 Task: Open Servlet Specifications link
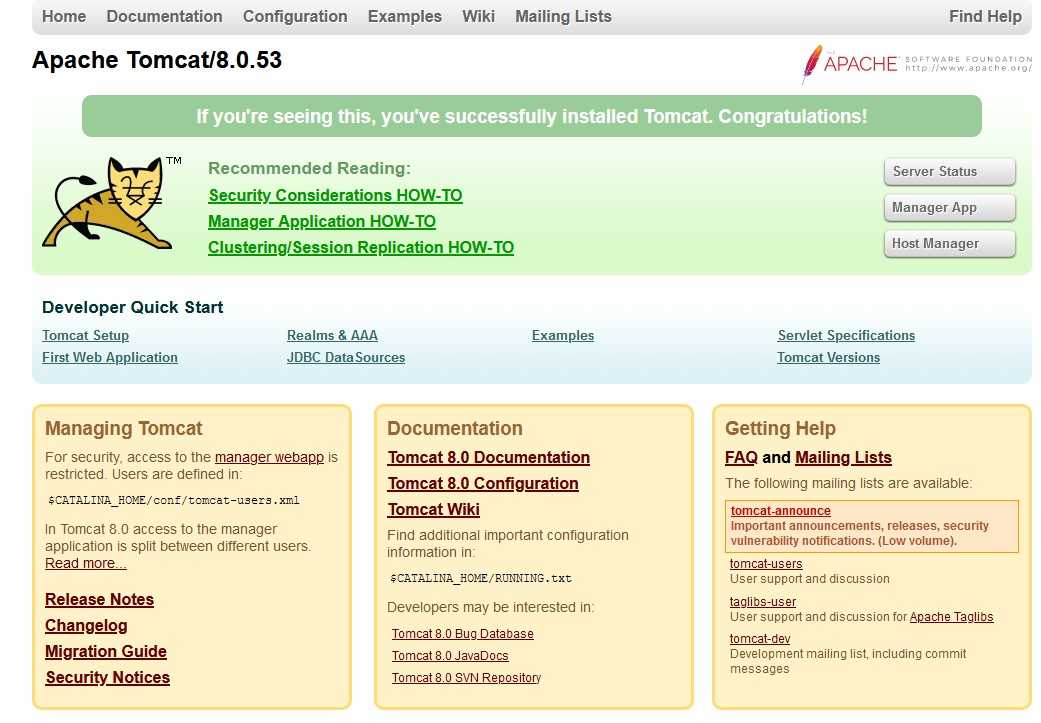(x=846, y=335)
